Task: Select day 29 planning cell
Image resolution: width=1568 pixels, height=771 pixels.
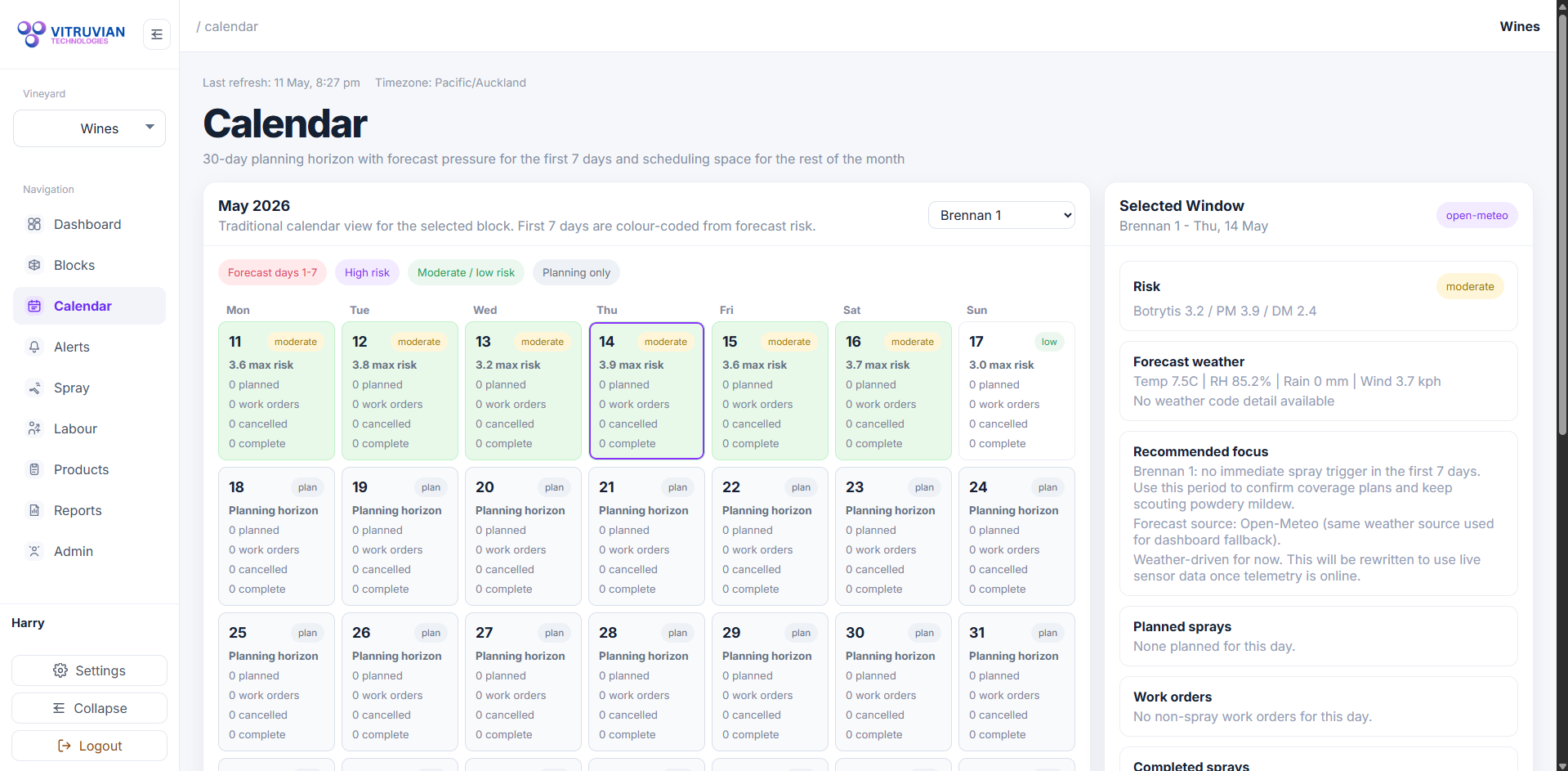Action: pyautogui.click(x=770, y=682)
